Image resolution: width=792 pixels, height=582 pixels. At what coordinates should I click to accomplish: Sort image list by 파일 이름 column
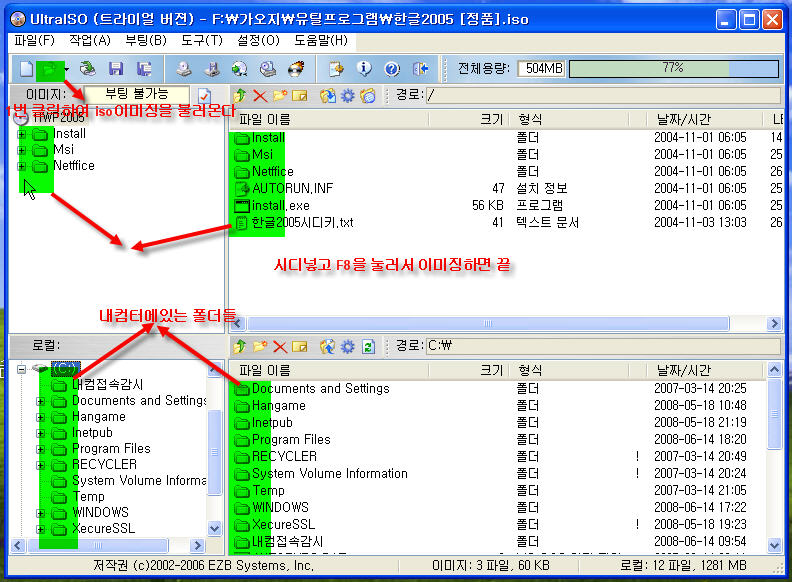332,120
